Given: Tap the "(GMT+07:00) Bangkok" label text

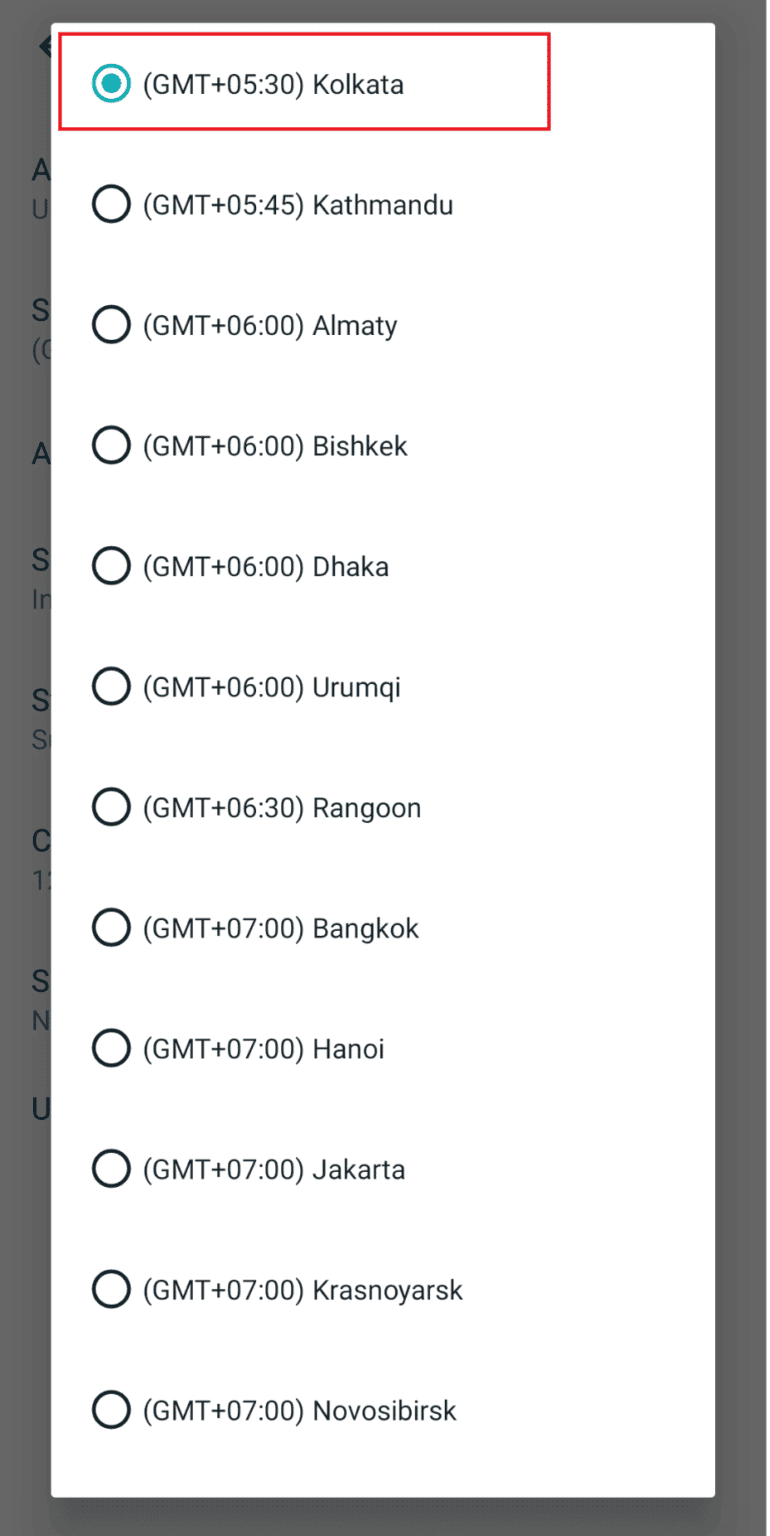Looking at the screenshot, I should (x=281, y=929).
